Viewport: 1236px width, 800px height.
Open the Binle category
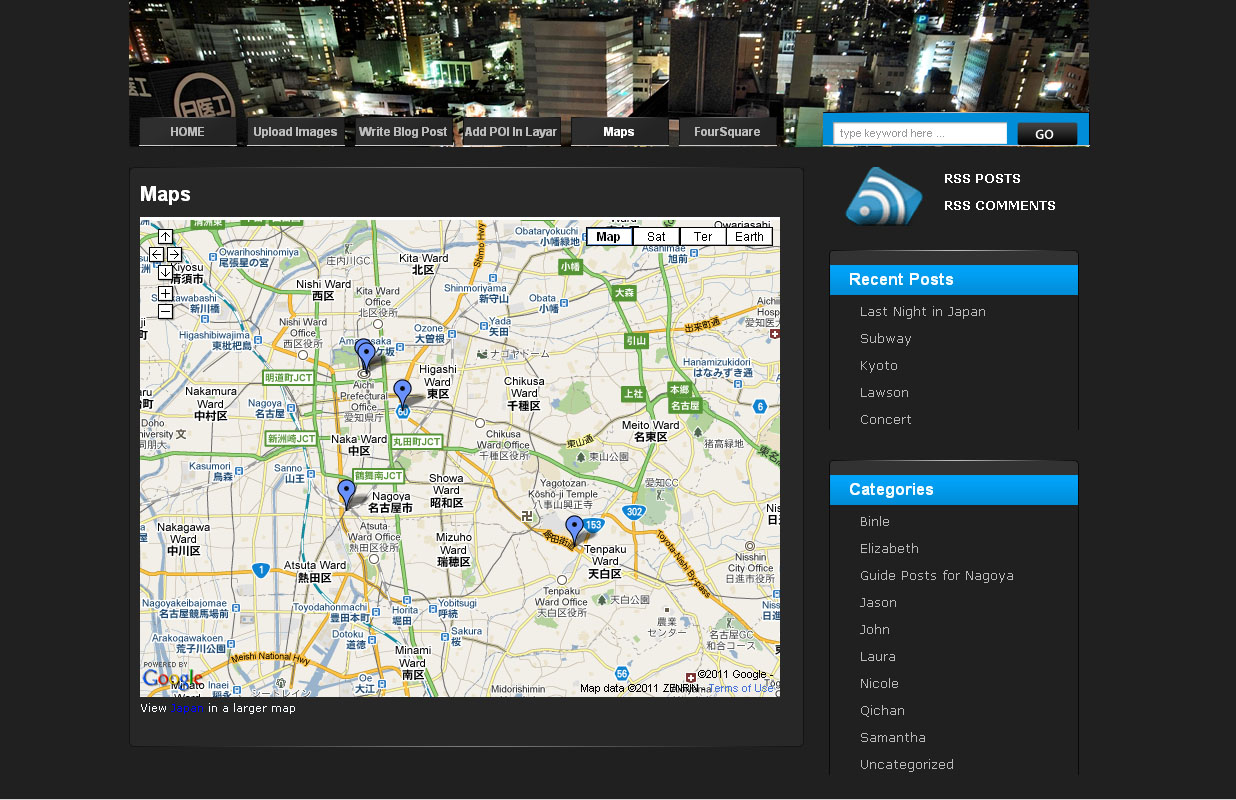[x=875, y=522]
